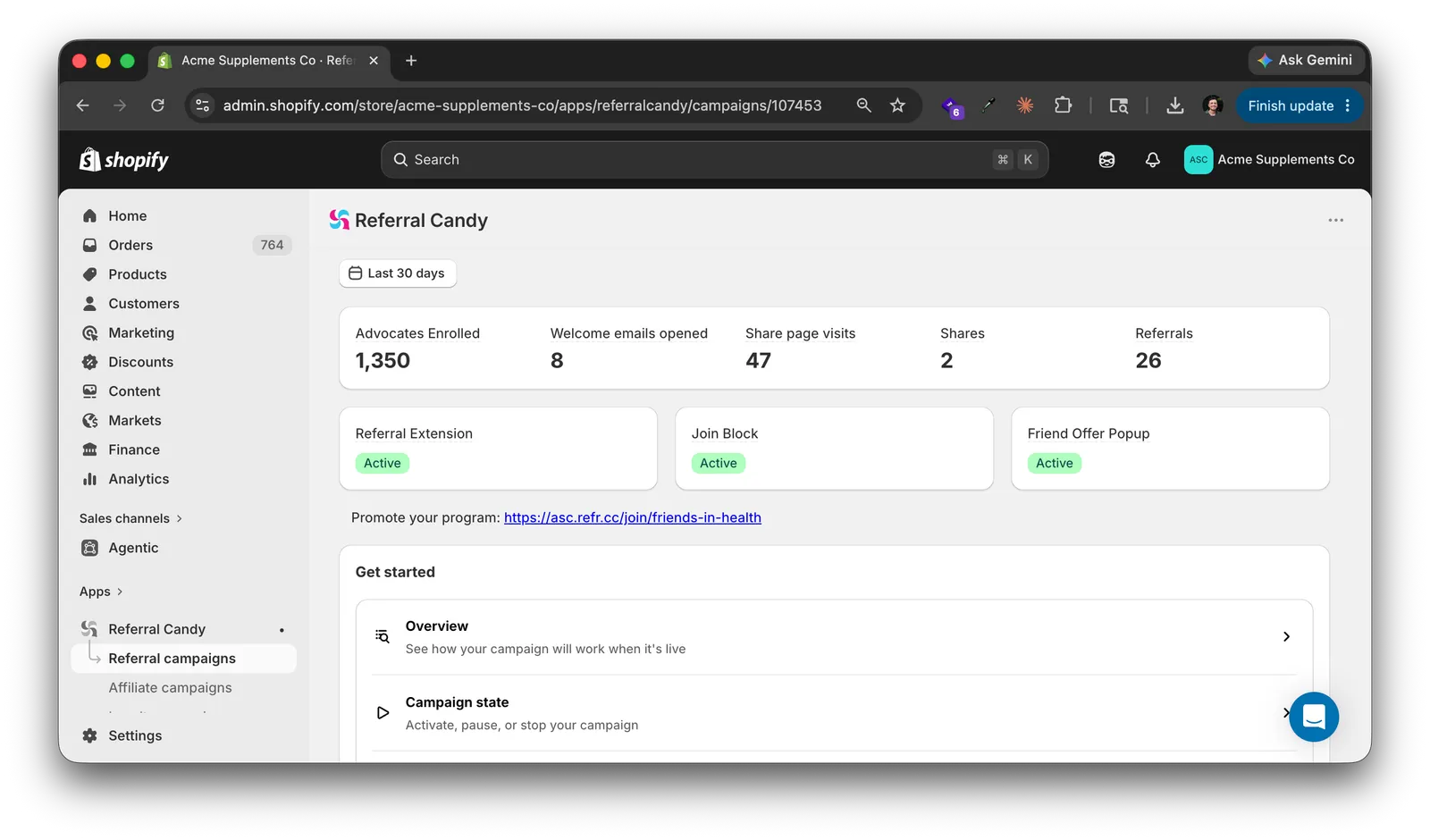Go to Orders in the sidebar

point(130,245)
